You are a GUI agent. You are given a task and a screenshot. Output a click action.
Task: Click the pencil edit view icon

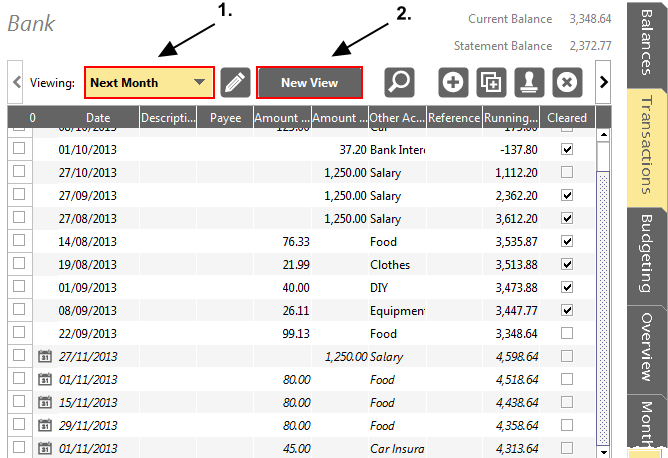click(235, 82)
